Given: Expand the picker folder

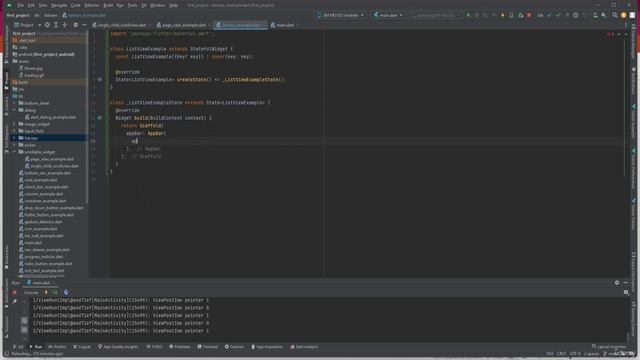Looking at the screenshot, I should pos(15,145).
